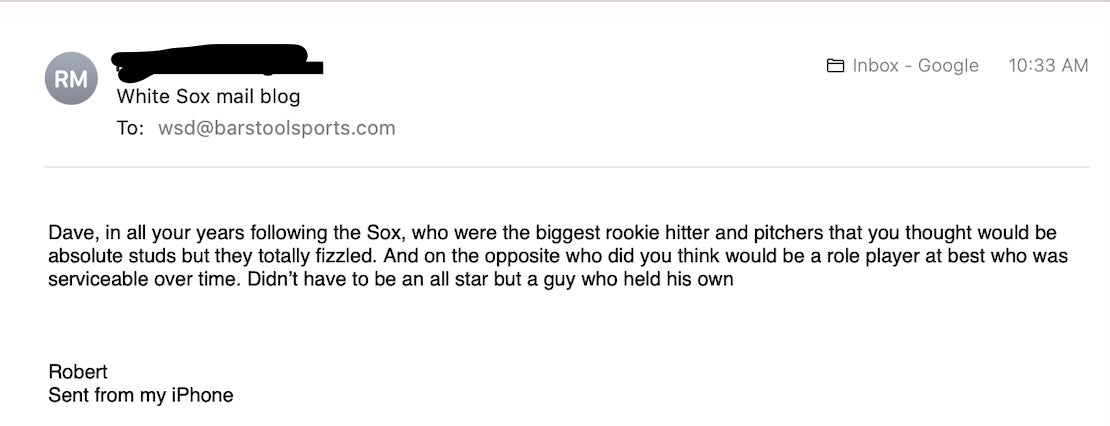Select the White Sox mail blog subject
1110x426 pixels.
(x=208, y=97)
